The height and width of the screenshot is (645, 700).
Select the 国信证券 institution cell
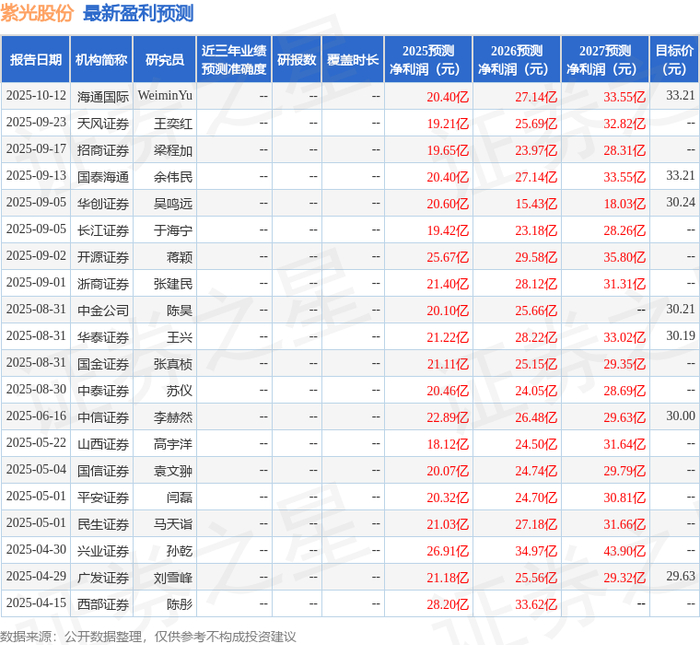103,471
